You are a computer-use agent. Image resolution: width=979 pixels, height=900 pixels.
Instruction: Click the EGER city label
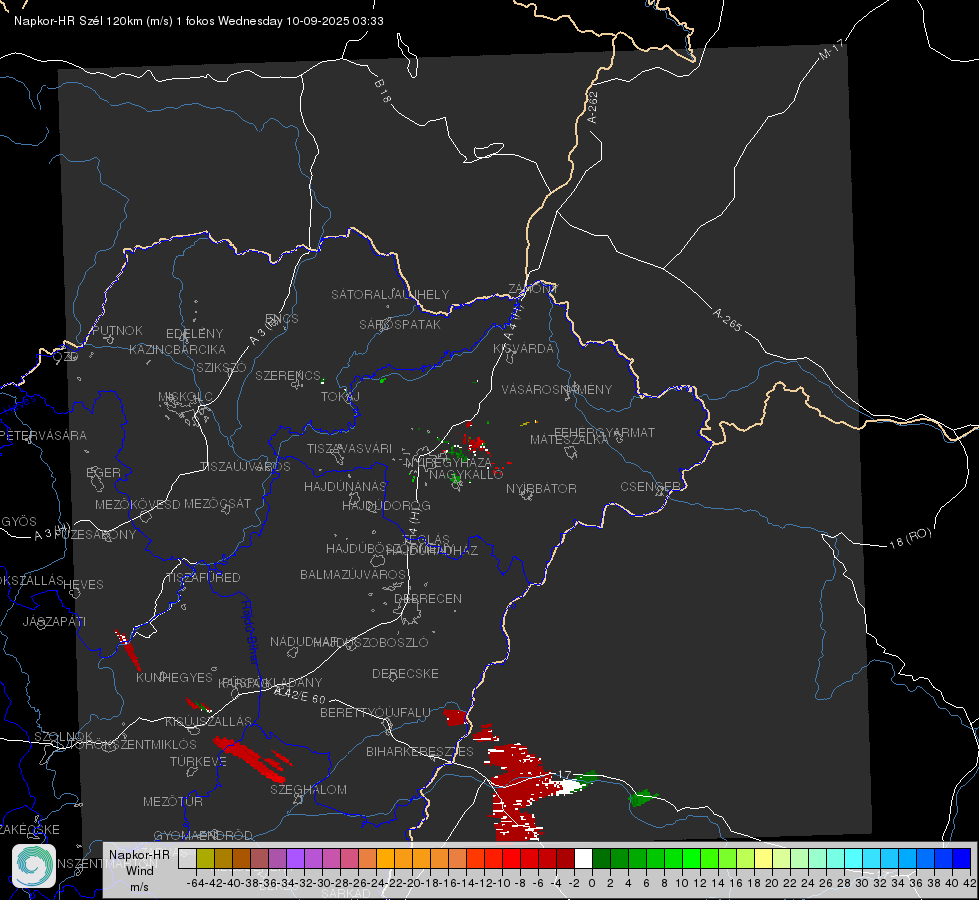point(104,473)
